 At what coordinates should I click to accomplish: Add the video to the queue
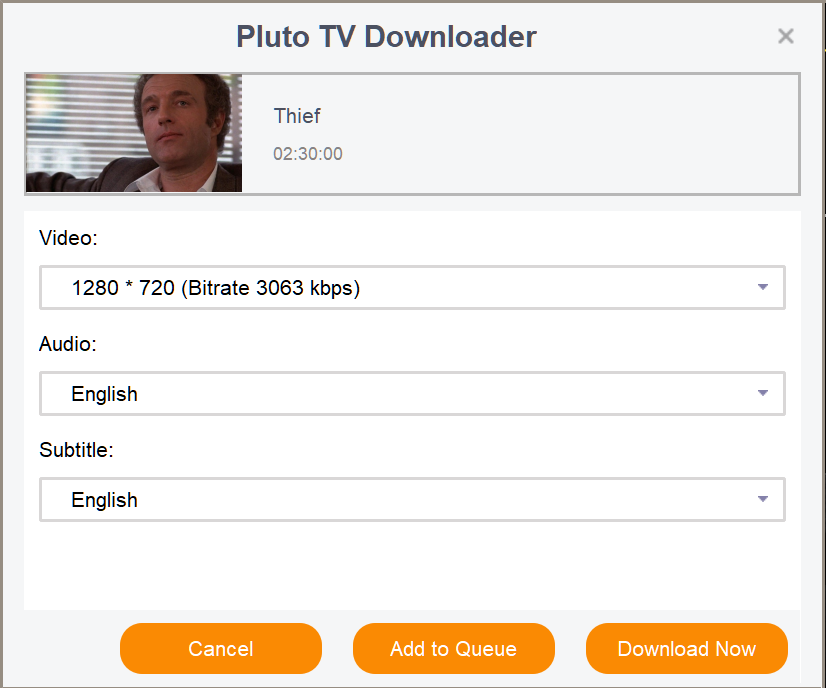coord(453,649)
